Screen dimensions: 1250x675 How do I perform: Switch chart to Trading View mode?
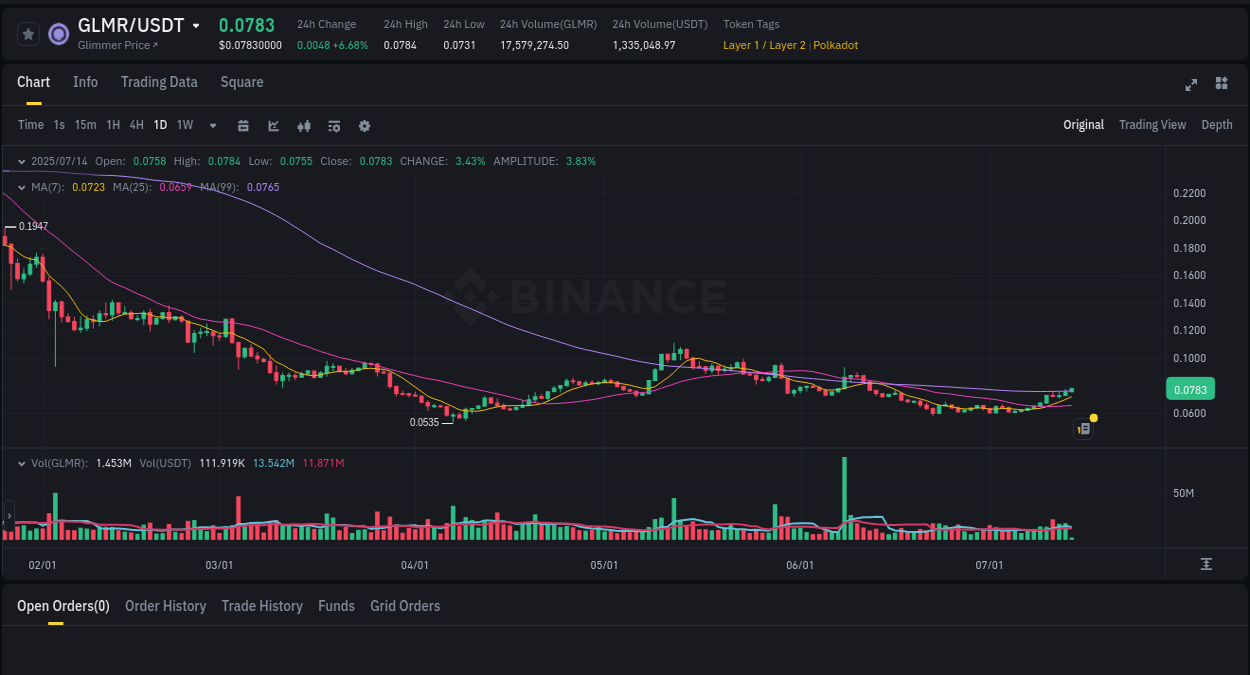[1152, 125]
